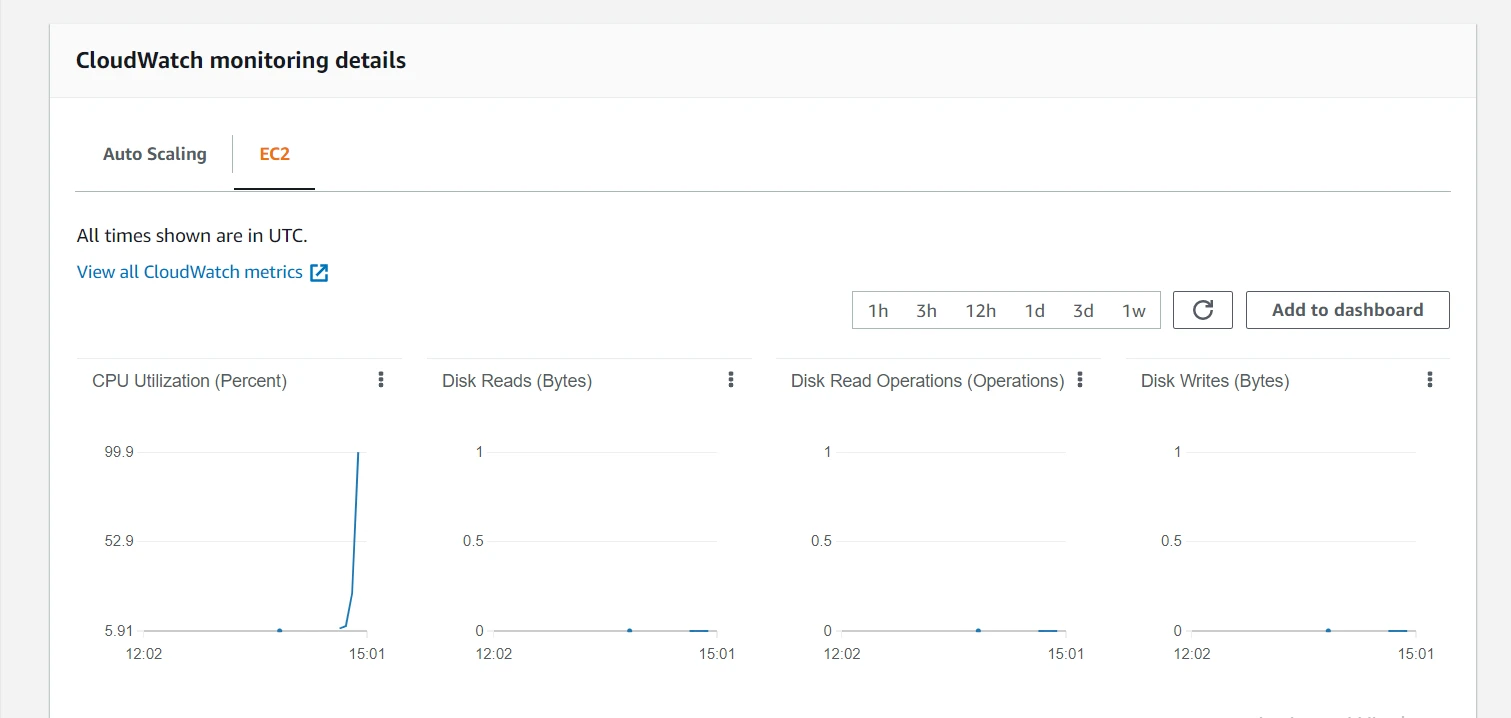Click the data point on the CPU Utilization chart
The width and height of the screenshot is (1511, 718).
click(279, 630)
